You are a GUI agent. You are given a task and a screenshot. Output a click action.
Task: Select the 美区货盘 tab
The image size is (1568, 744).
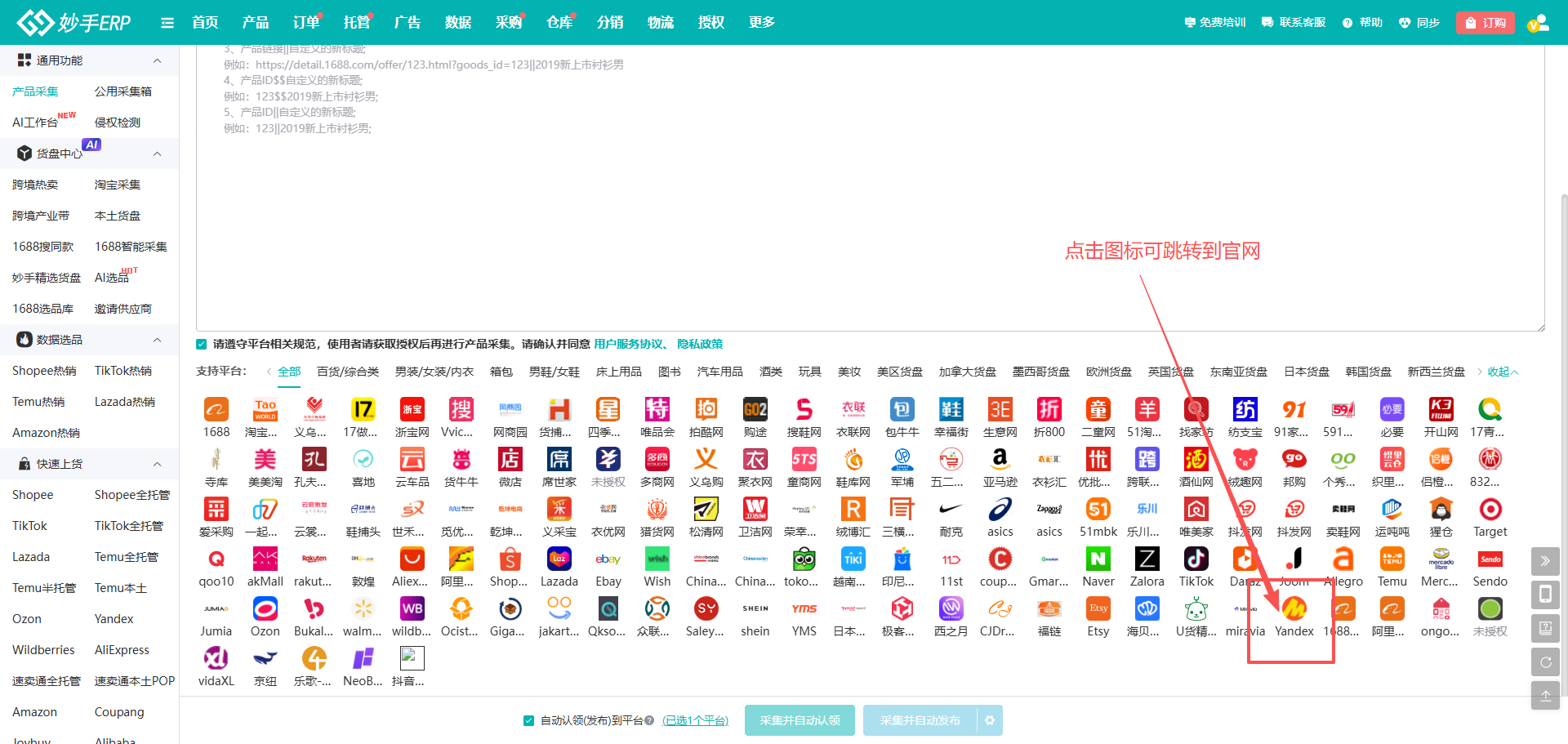point(900,372)
